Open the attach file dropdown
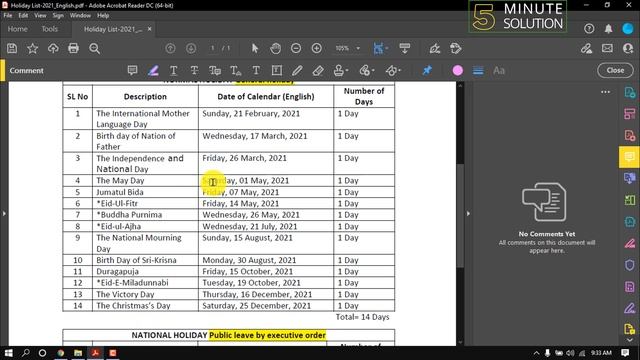Viewport: 640px width, 360px height. (367, 70)
